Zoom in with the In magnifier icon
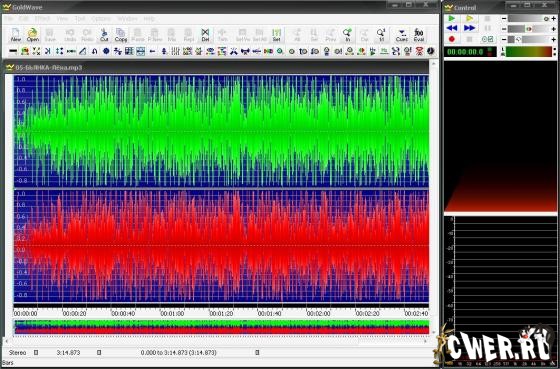Screen dimensions: 560x369 click(x=347, y=35)
